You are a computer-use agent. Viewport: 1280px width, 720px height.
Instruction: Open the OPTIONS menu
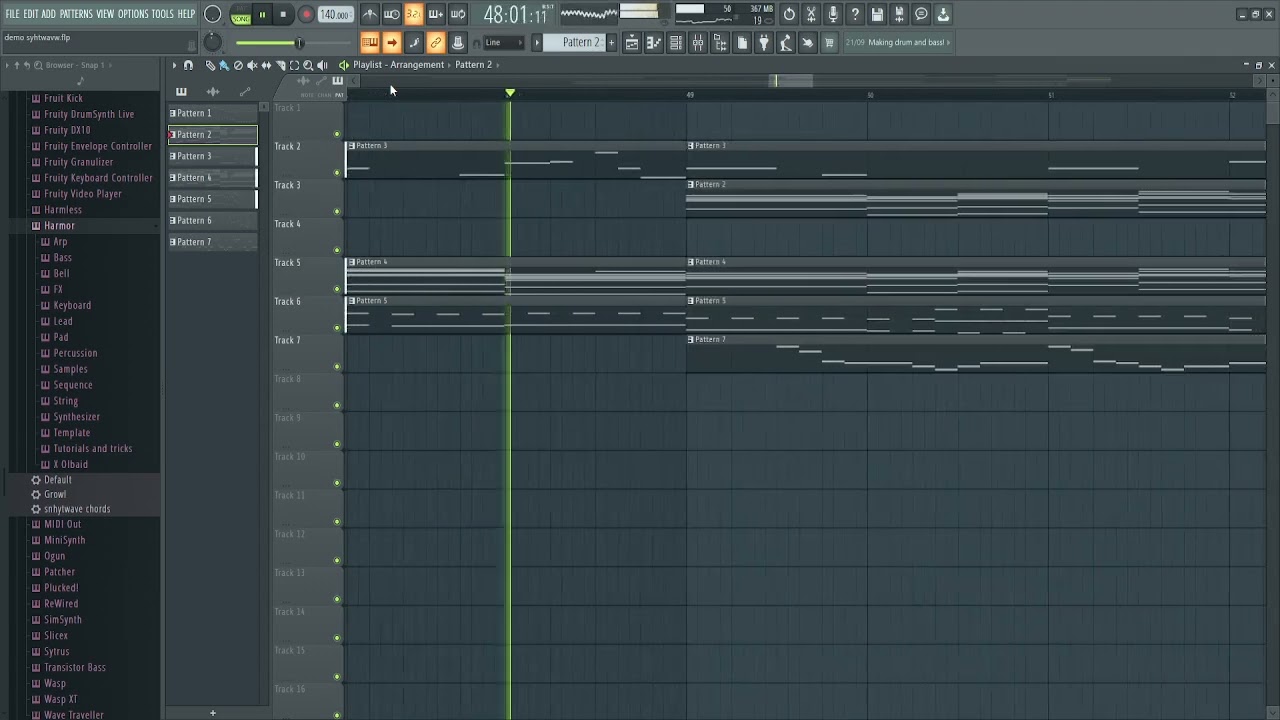point(133,14)
